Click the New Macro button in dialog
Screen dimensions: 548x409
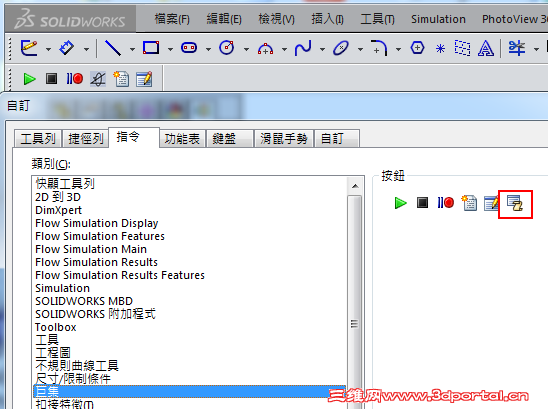click(469, 203)
